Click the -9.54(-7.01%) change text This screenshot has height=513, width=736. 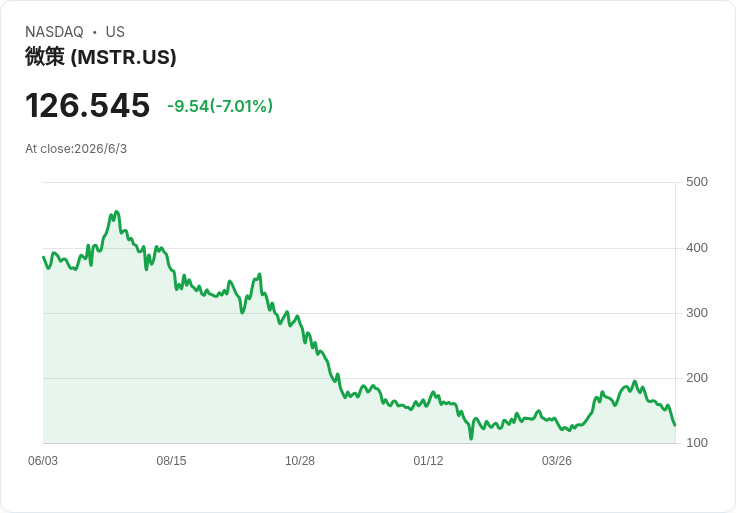coord(220,106)
